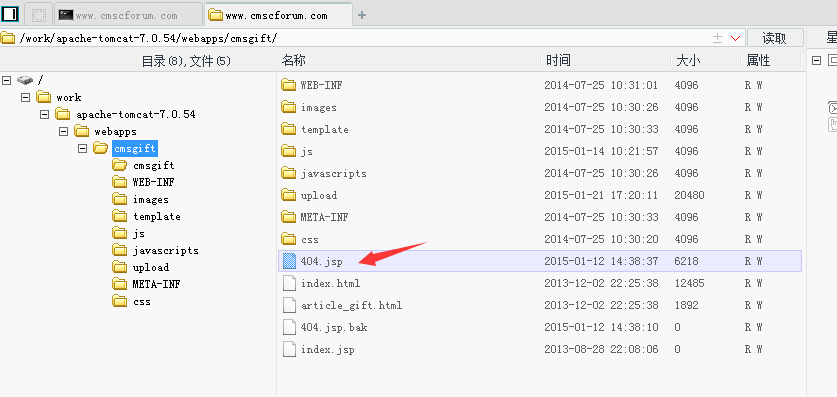This screenshot has width=837, height=397.
Task: Click upload folder icon in file list
Action: pos(289,195)
